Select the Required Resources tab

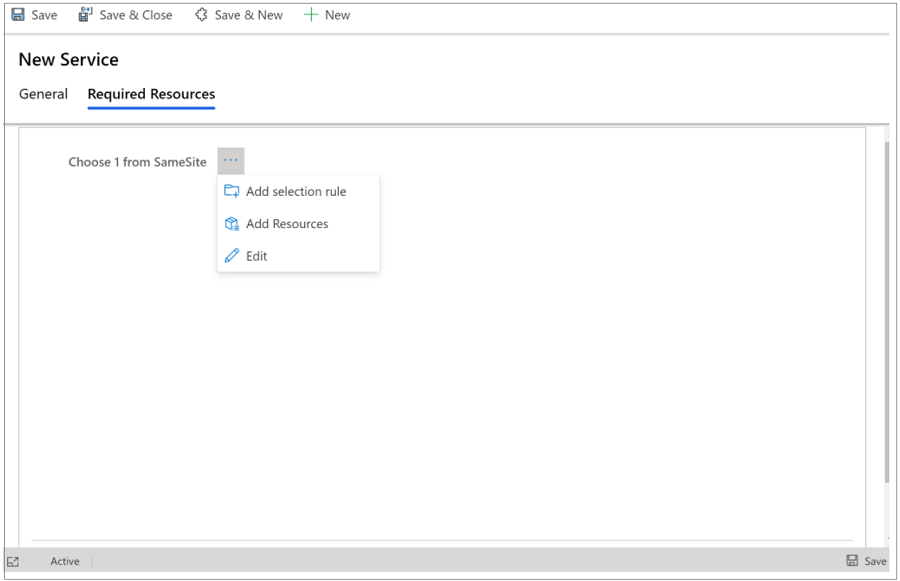(152, 94)
